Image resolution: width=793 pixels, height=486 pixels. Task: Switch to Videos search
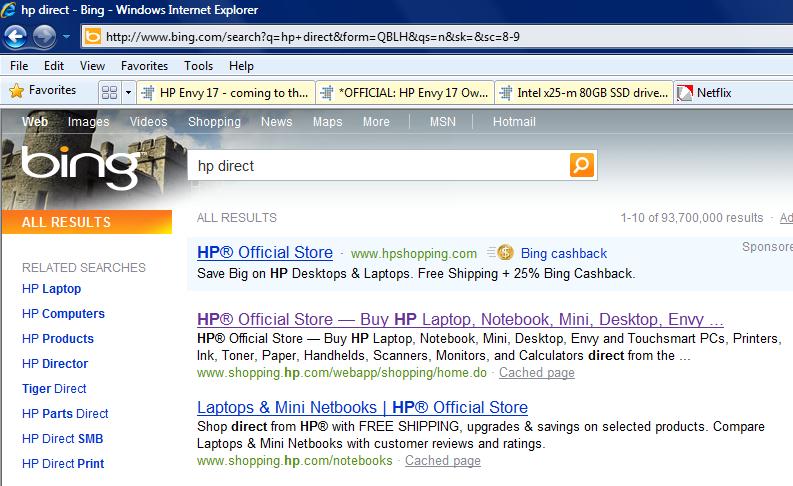[x=148, y=121]
